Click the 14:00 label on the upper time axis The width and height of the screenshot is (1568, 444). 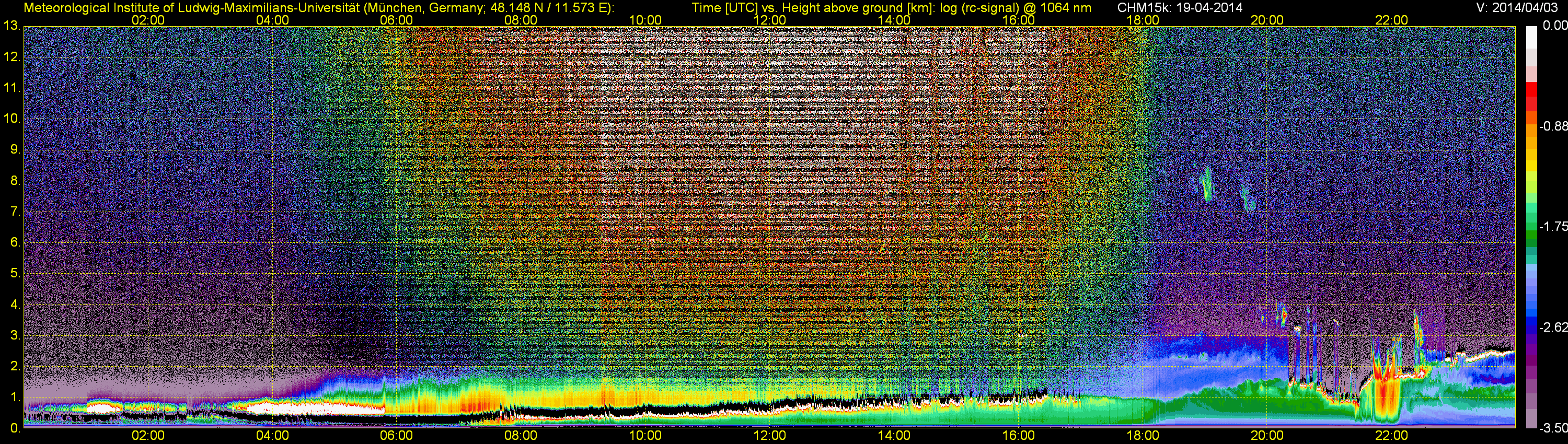(894, 20)
